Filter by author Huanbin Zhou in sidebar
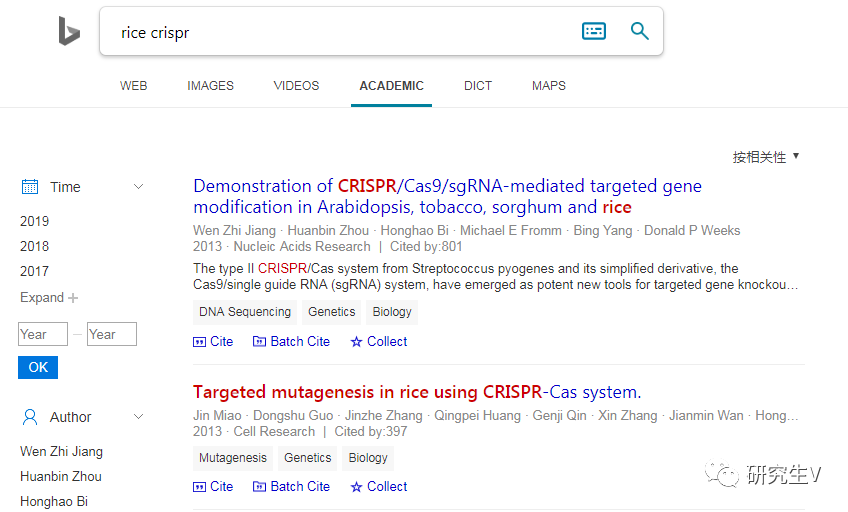The height and width of the screenshot is (512, 848). pyautogui.click(x=61, y=476)
